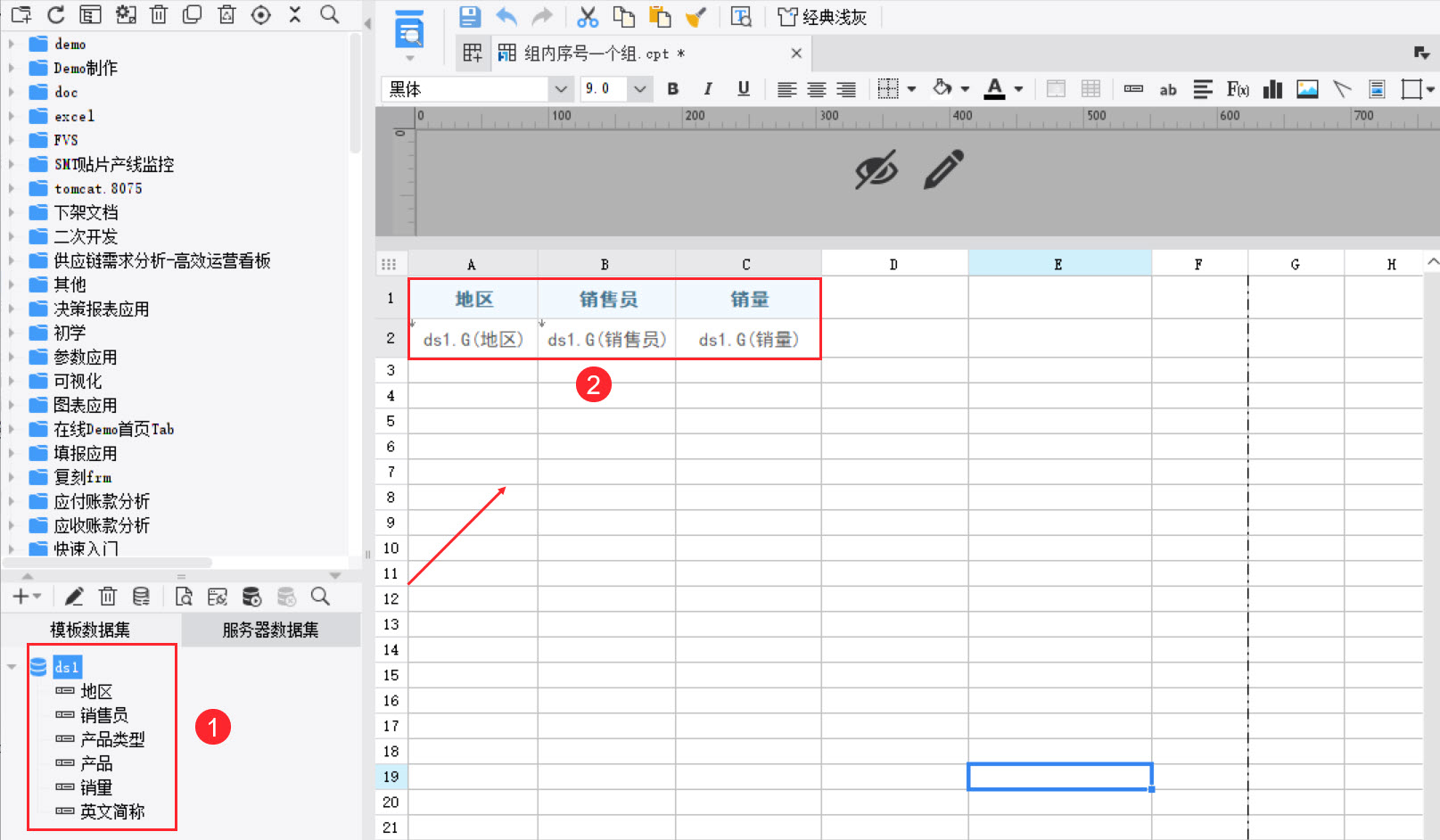Close the 组内序号—个组.cpt tab
1440x840 pixels.
[x=796, y=54]
